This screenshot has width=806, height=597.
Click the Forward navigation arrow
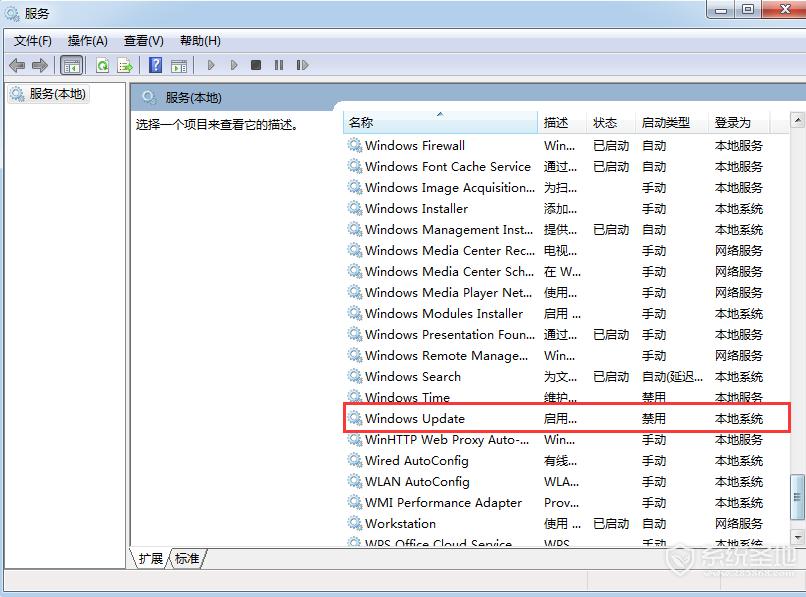[x=38, y=65]
